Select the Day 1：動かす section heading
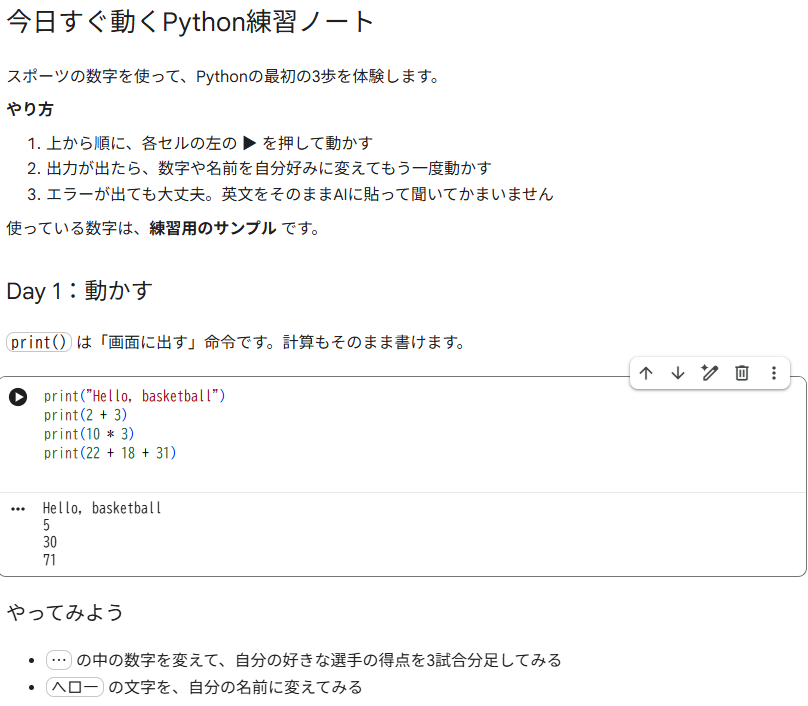 point(79,291)
